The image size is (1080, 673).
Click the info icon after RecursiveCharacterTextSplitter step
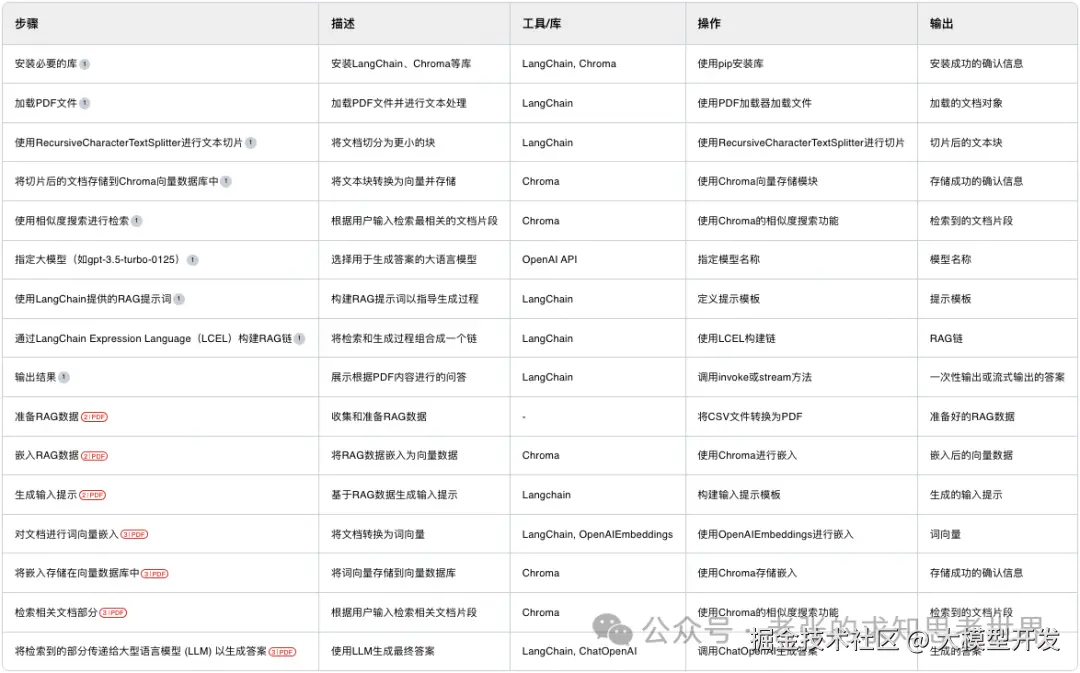pos(251,142)
